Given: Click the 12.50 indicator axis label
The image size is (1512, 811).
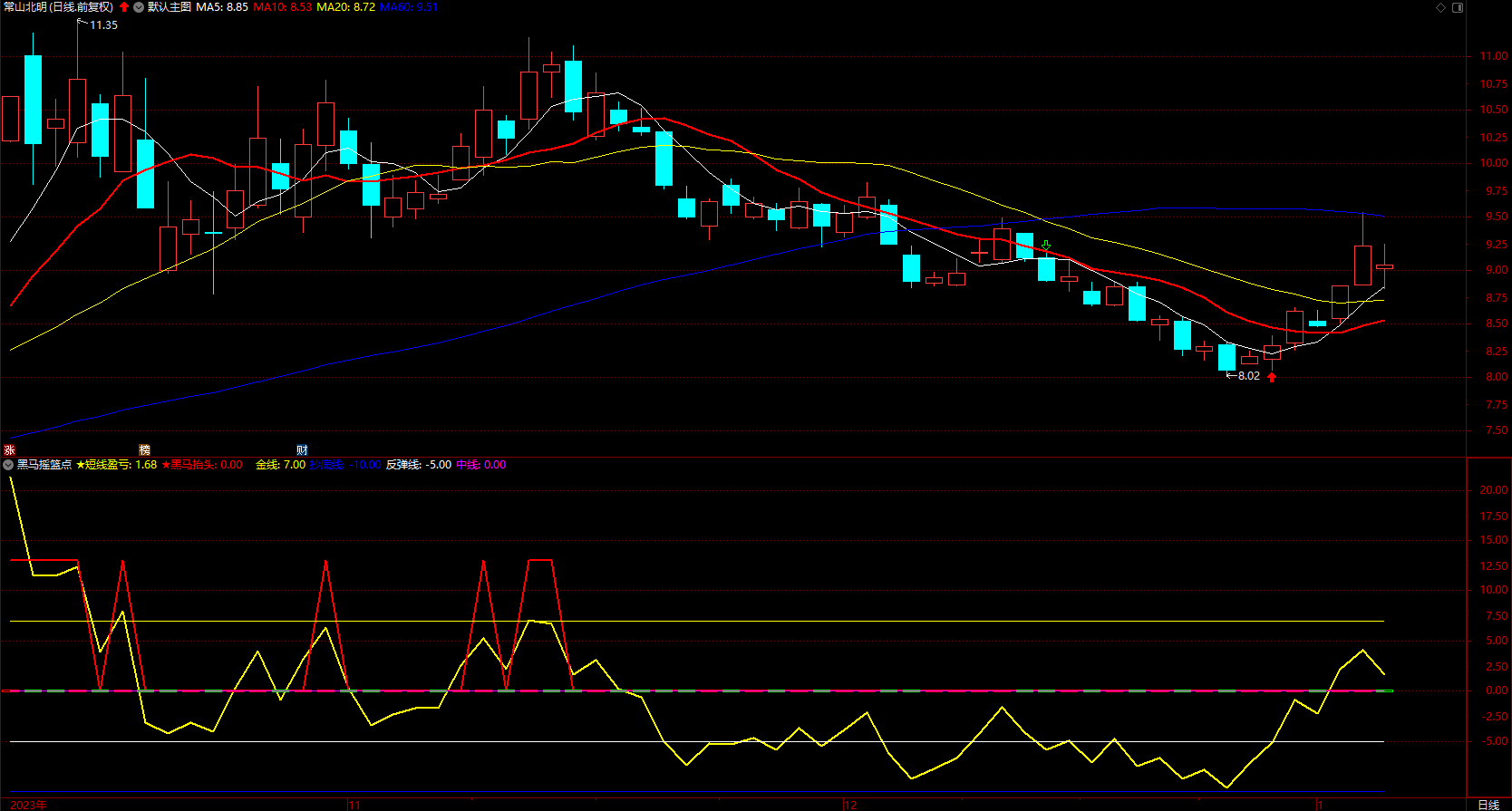Looking at the screenshot, I should coord(1494,566).
